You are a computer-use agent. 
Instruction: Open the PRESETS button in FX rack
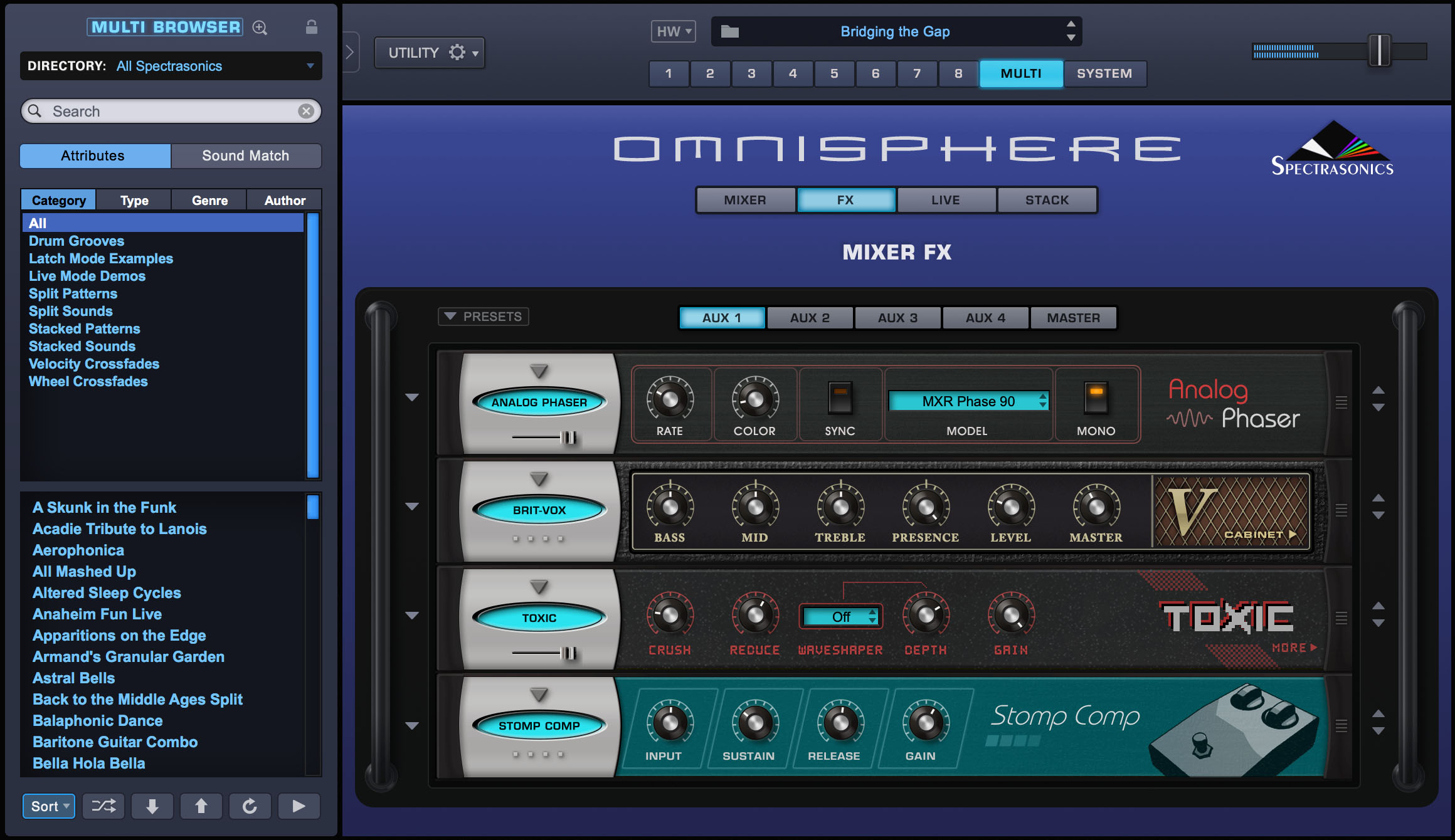click(x=483, y=317)
